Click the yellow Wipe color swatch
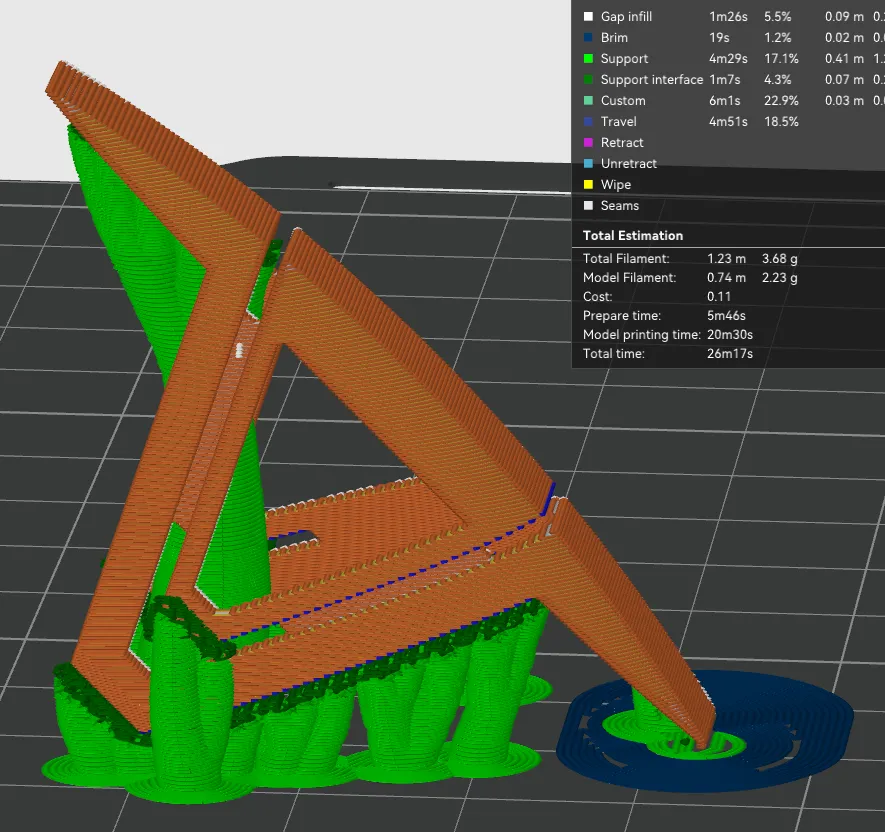885x832 pixels. pos(588,185)
